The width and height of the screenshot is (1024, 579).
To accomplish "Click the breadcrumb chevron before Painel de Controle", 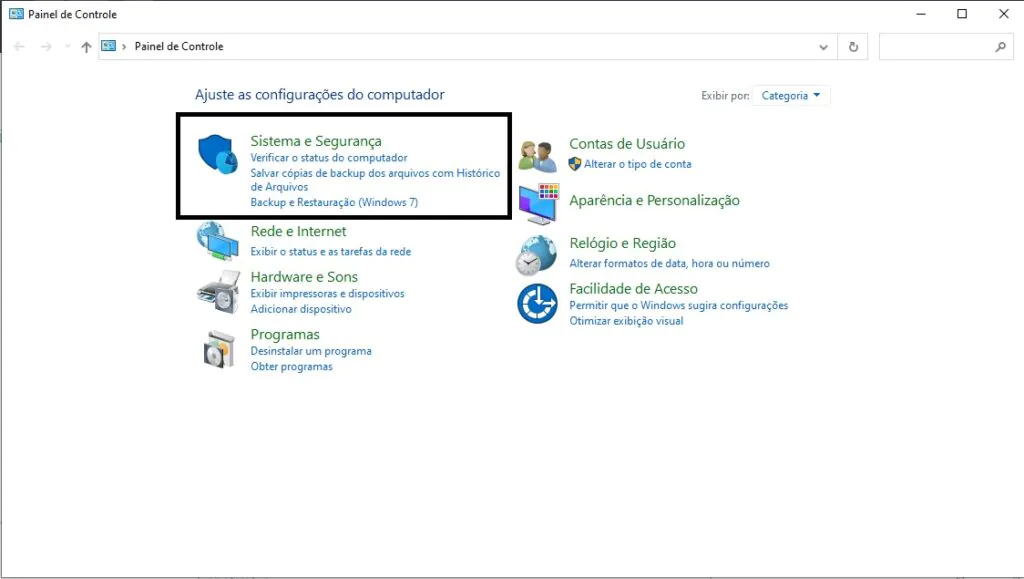I will click(x=123, y=46).
